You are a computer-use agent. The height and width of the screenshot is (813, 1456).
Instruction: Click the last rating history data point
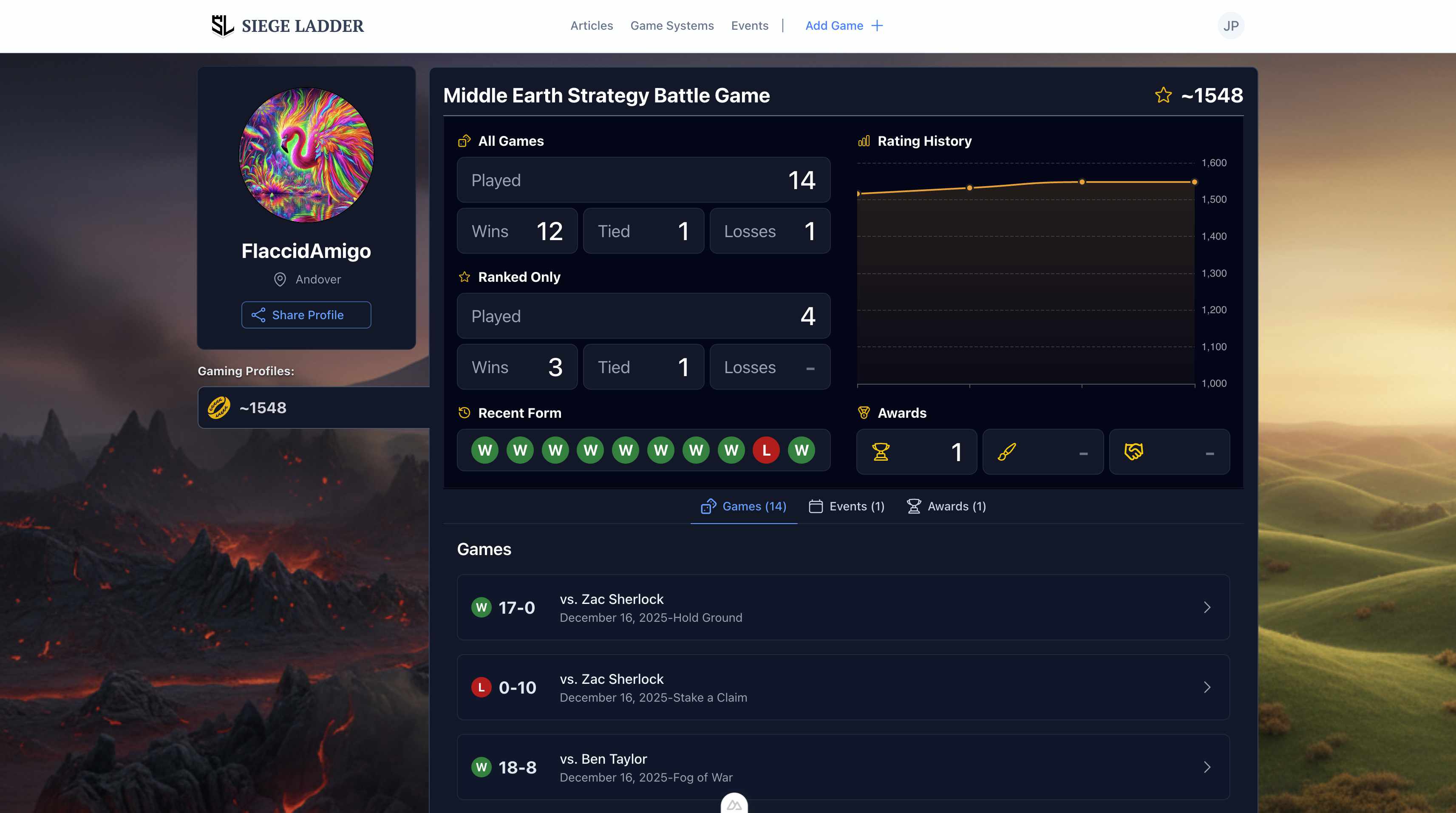coord(1194,182)
